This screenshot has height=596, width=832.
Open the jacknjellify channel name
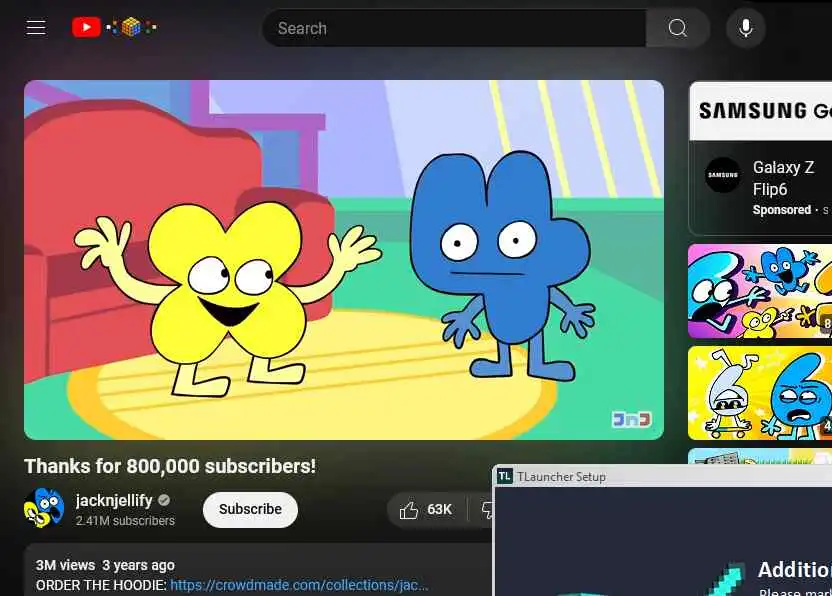point(114,500)
